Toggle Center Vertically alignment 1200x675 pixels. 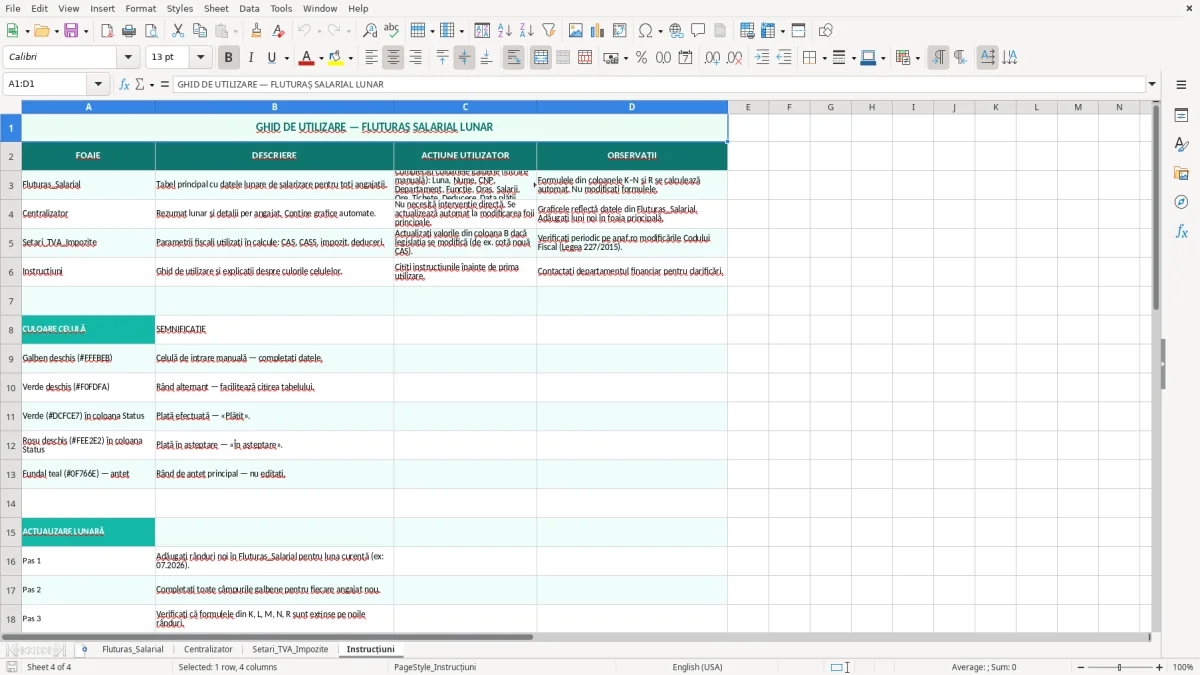[464, 58]
